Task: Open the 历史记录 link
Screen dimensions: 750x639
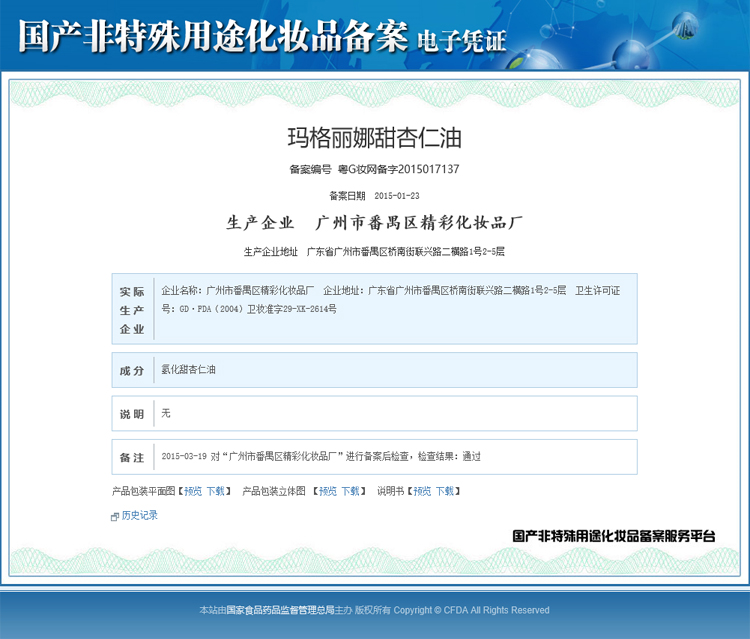Action: 140,515
